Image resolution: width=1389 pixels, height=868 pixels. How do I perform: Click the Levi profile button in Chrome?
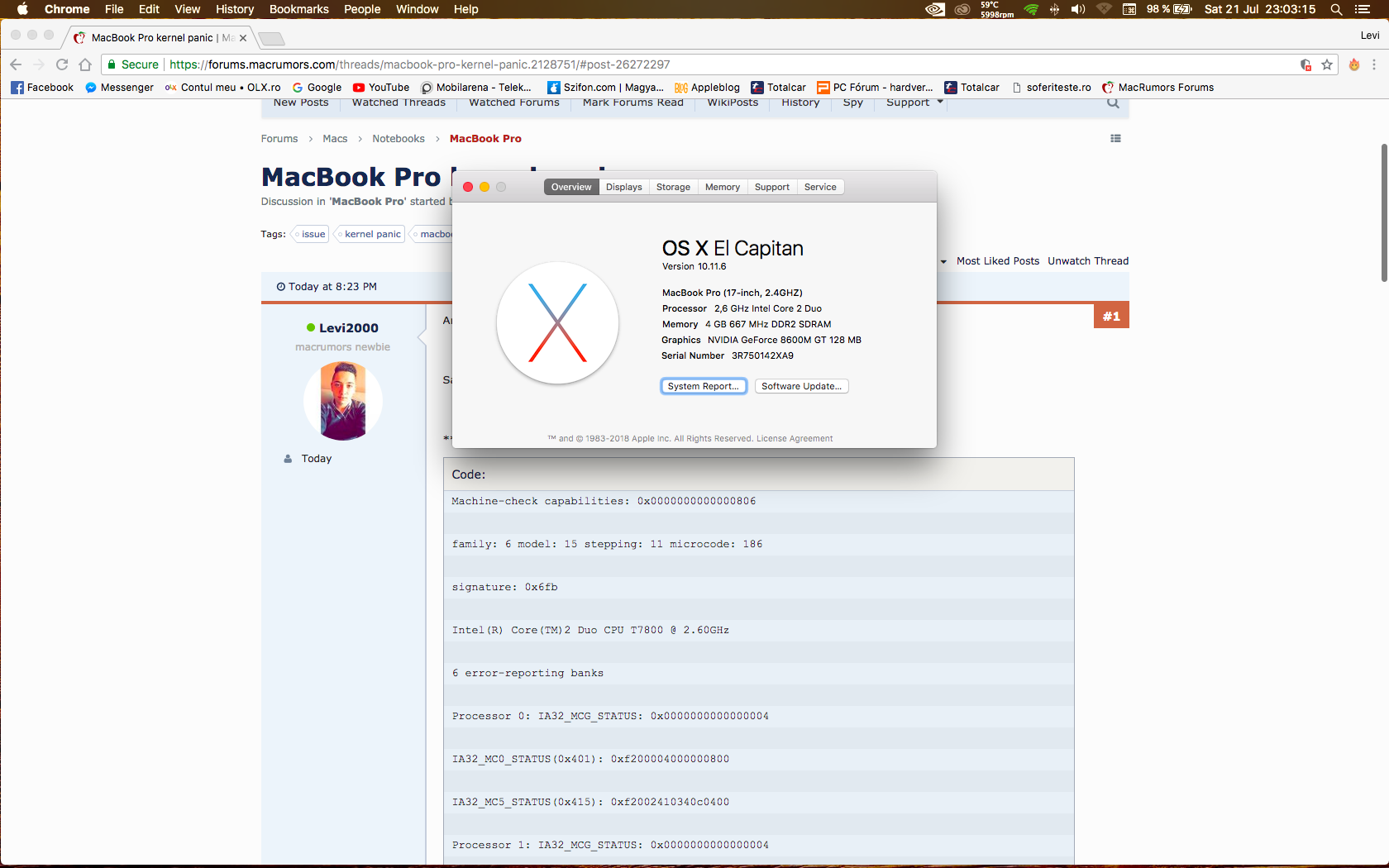[1370, 36]
